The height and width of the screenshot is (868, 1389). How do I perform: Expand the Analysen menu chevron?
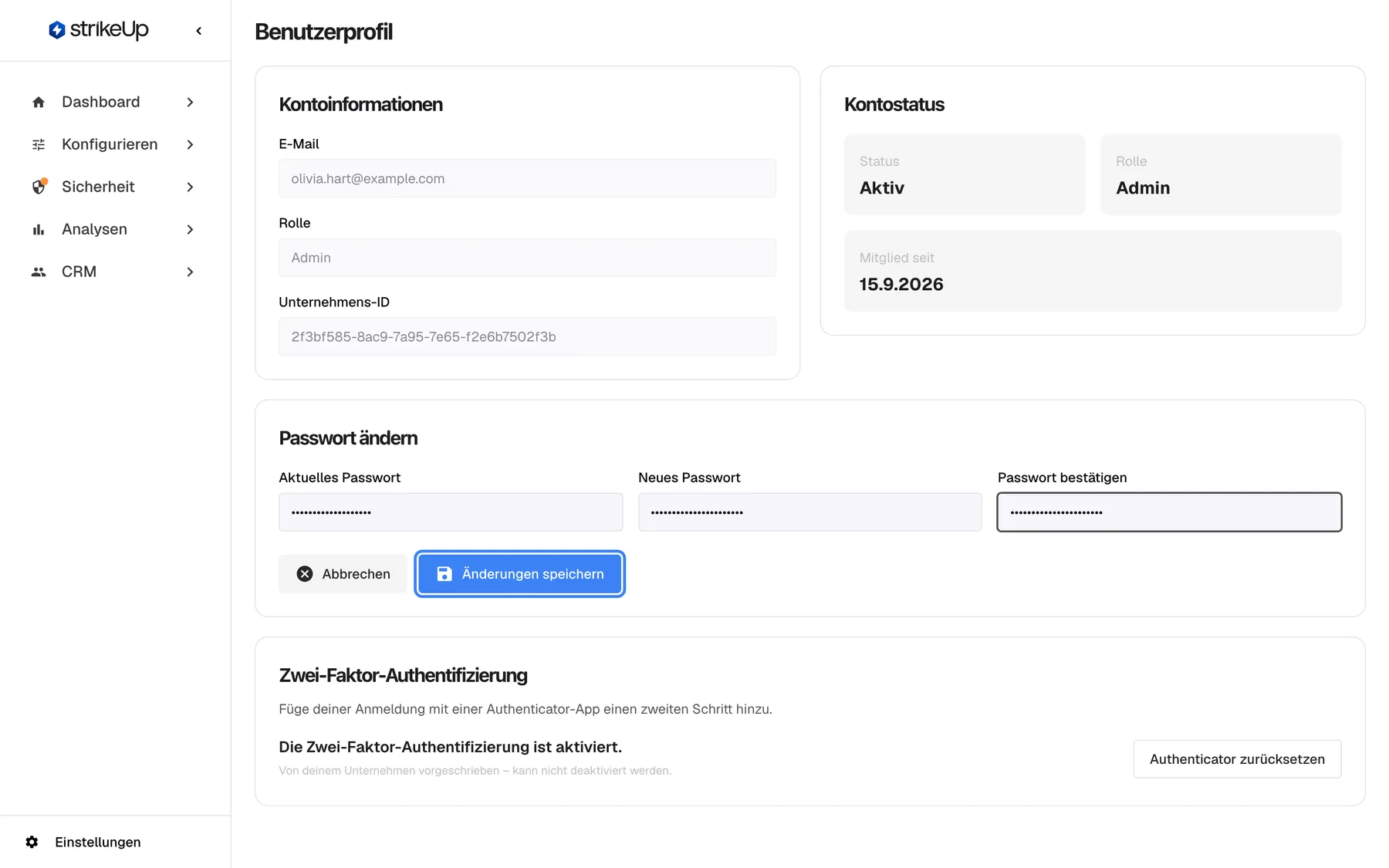[190, 229]
